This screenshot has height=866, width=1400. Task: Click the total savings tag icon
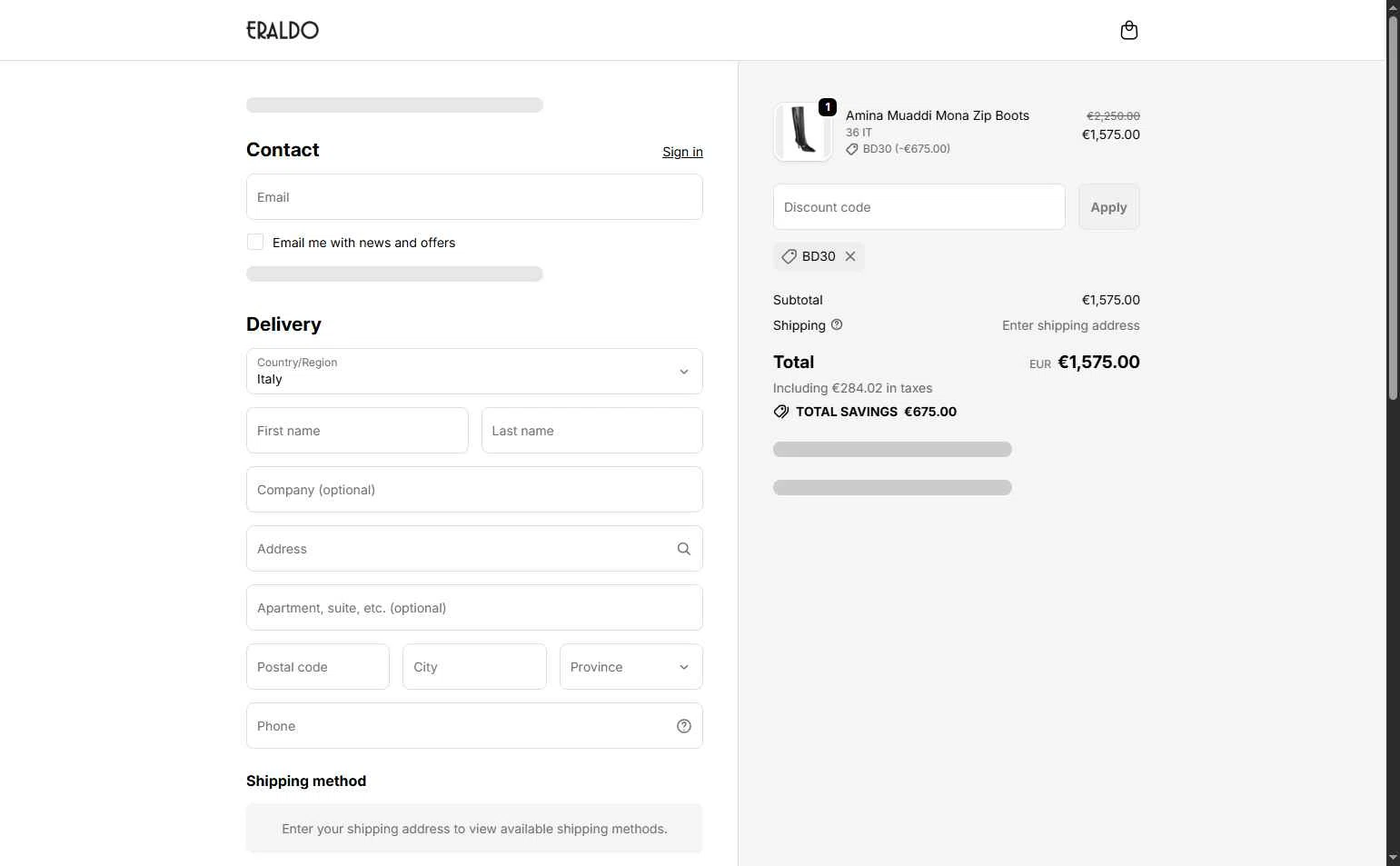point(781,412)
